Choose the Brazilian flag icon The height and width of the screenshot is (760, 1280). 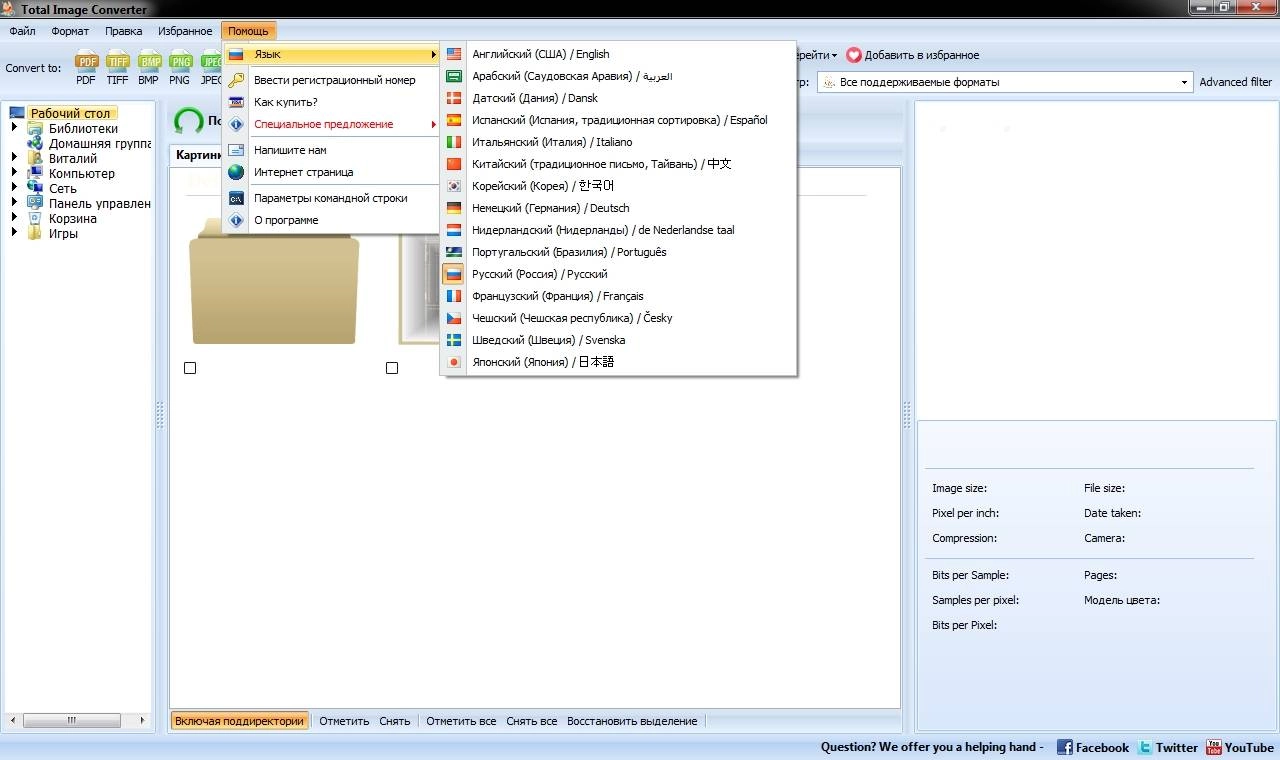pyautogui.click(x=454, y=252)
